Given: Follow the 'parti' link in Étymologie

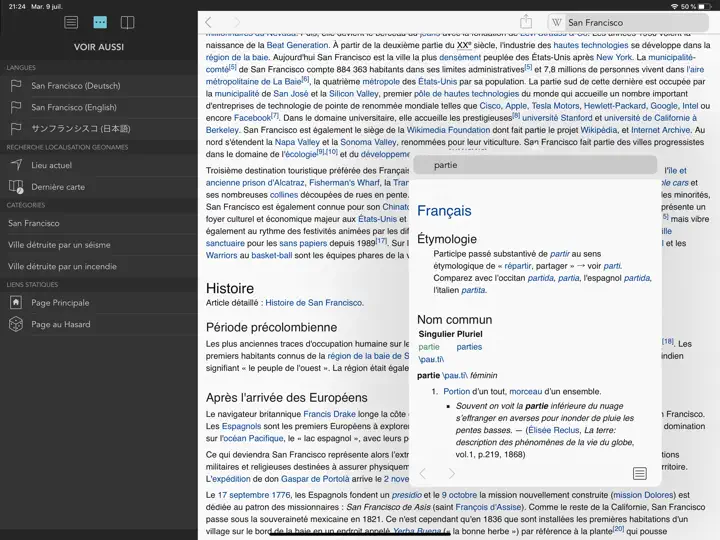Looking at the screenshot, I should point(612,266).
